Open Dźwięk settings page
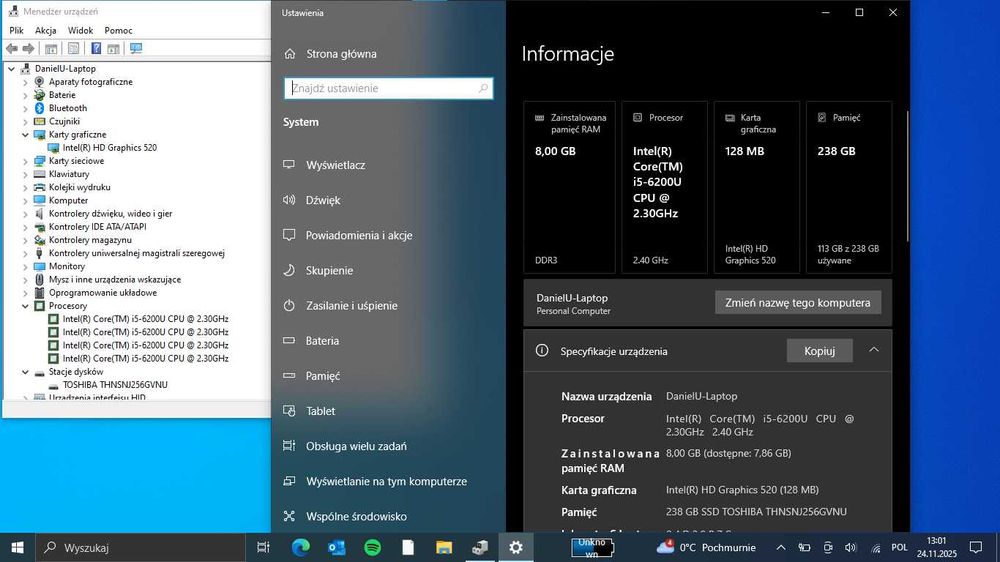This screenshot has width=1000, height=562. [323, 200]
